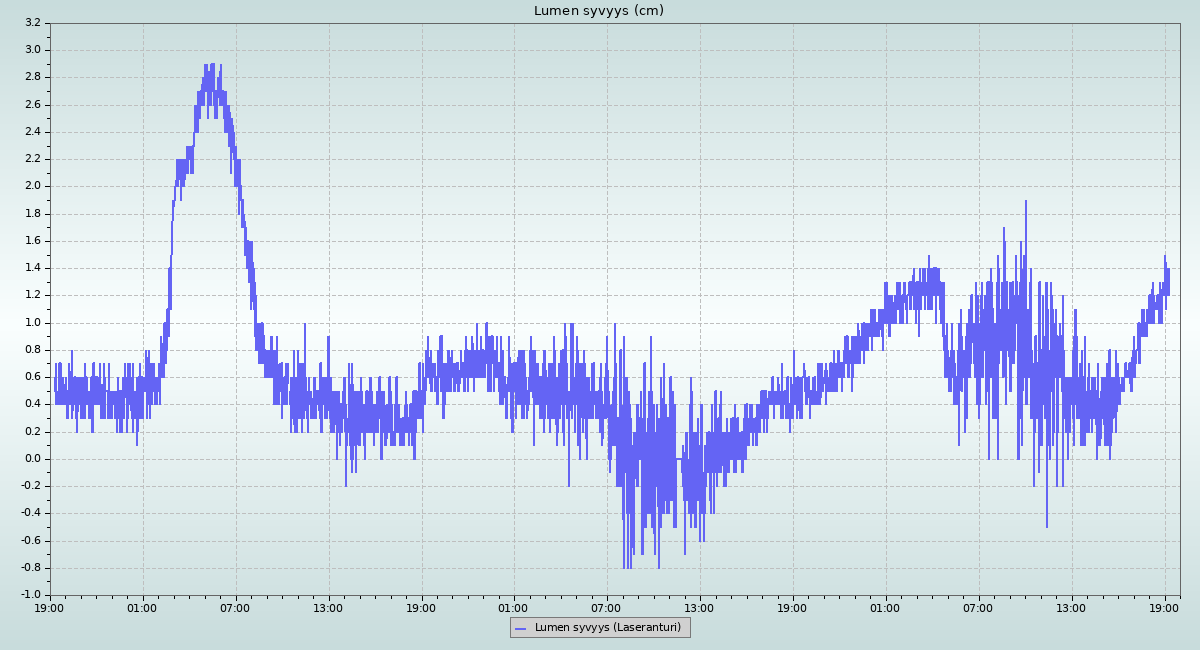Viewport: 1200px width, 650px height.
Task: Click the first 07:00 time label
Action: pos(235,607)
